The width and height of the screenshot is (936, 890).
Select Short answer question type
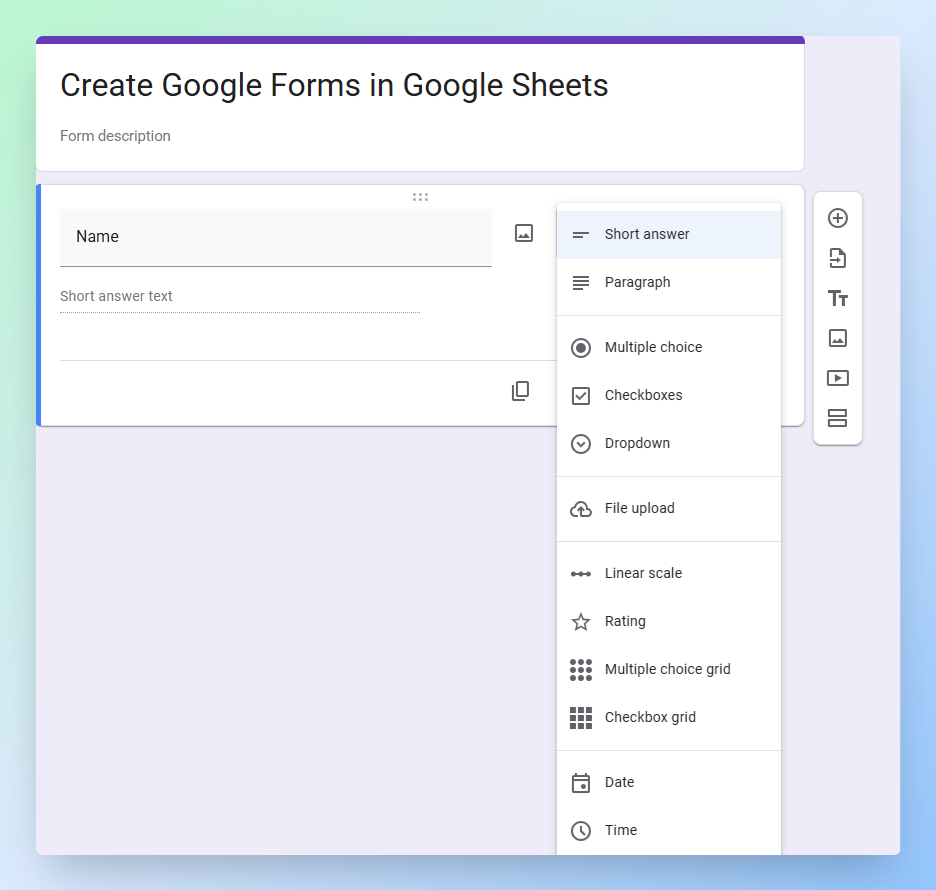pos(669,235)
